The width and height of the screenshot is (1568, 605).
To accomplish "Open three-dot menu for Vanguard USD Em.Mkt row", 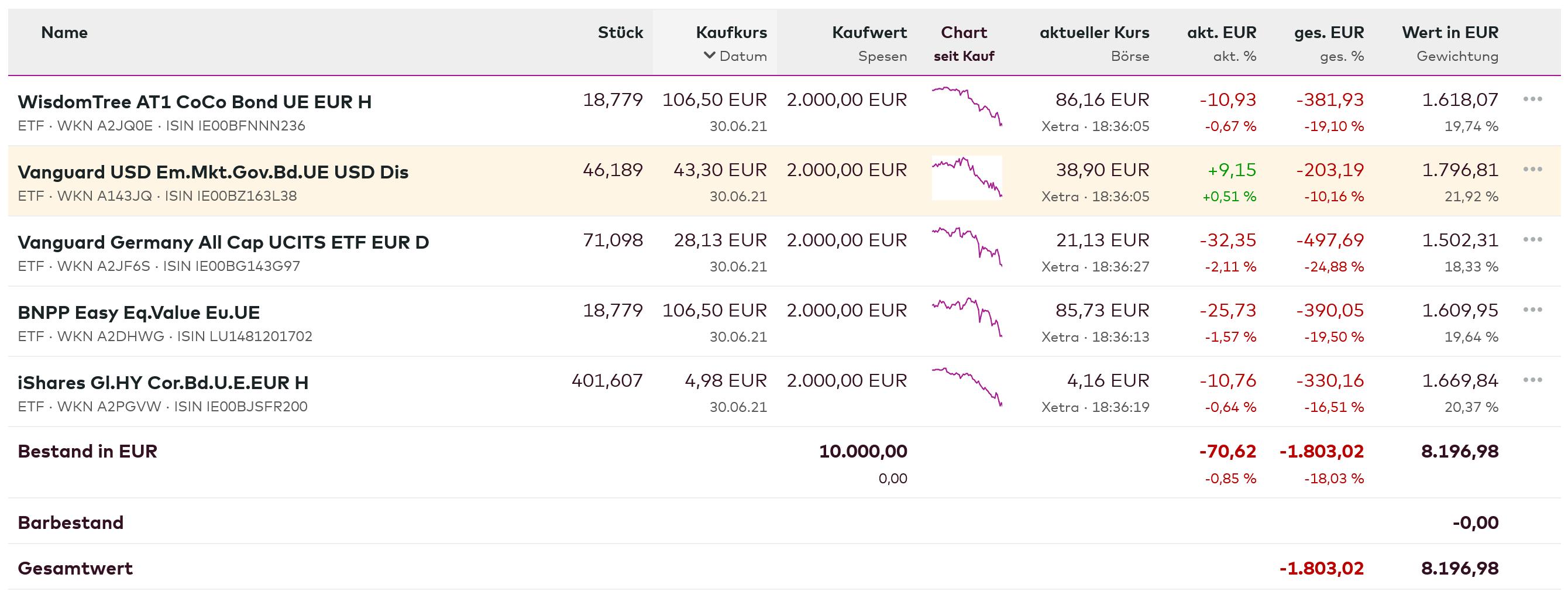I will (1532, 169).
